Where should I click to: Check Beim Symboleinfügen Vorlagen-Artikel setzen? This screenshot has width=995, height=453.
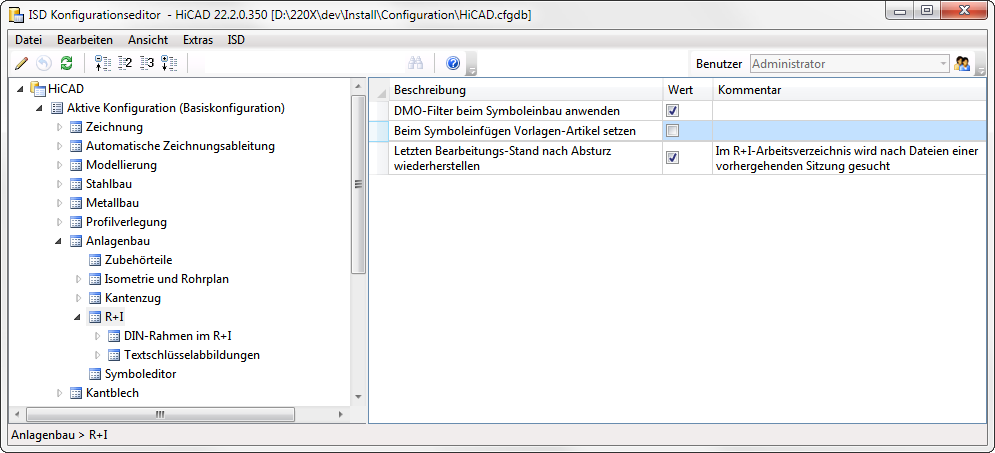(673, 131)
